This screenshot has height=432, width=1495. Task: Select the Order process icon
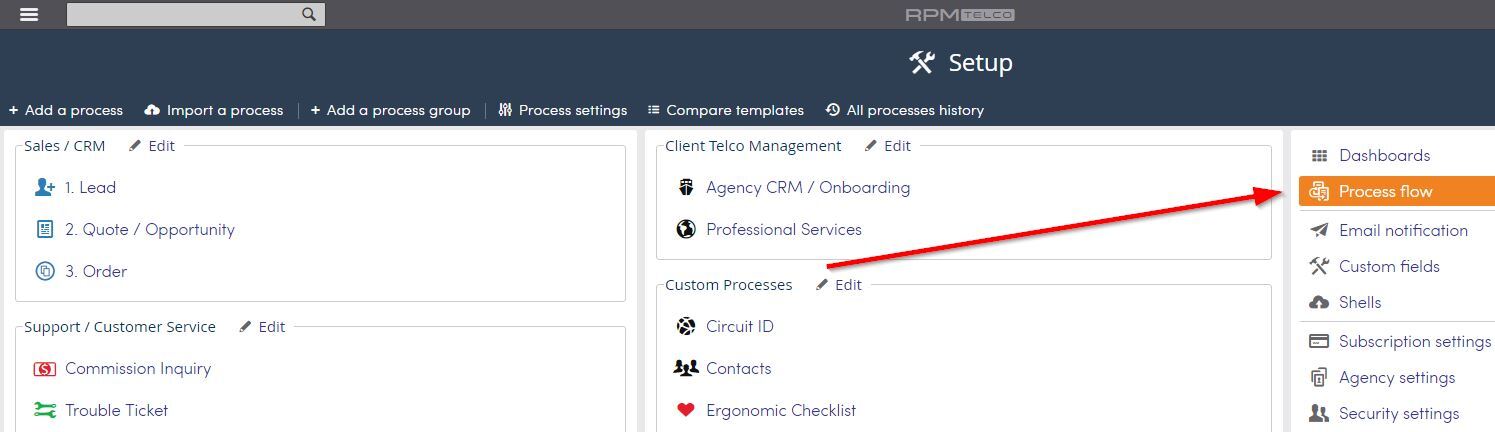(x=45, y=271)
